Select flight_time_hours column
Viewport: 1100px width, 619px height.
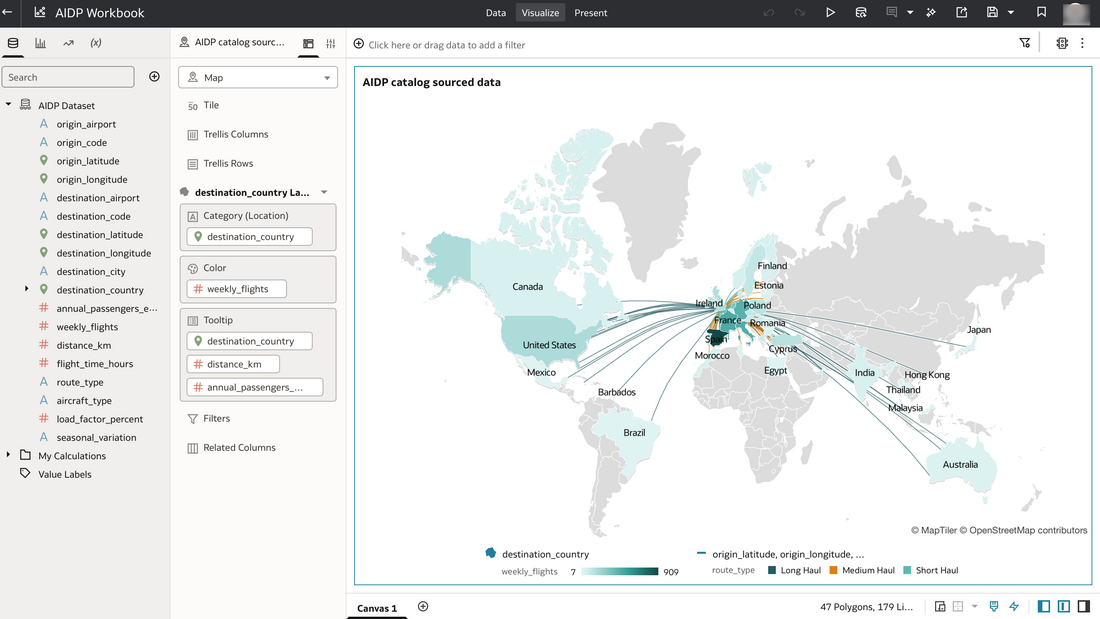[x=95, y=364]
